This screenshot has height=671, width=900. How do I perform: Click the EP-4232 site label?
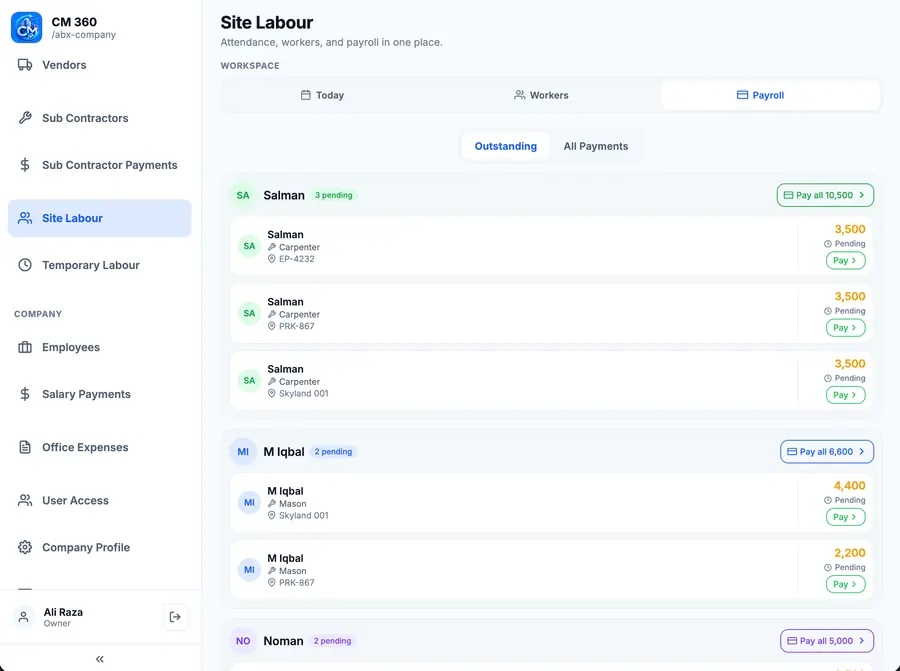click(297, 259)
